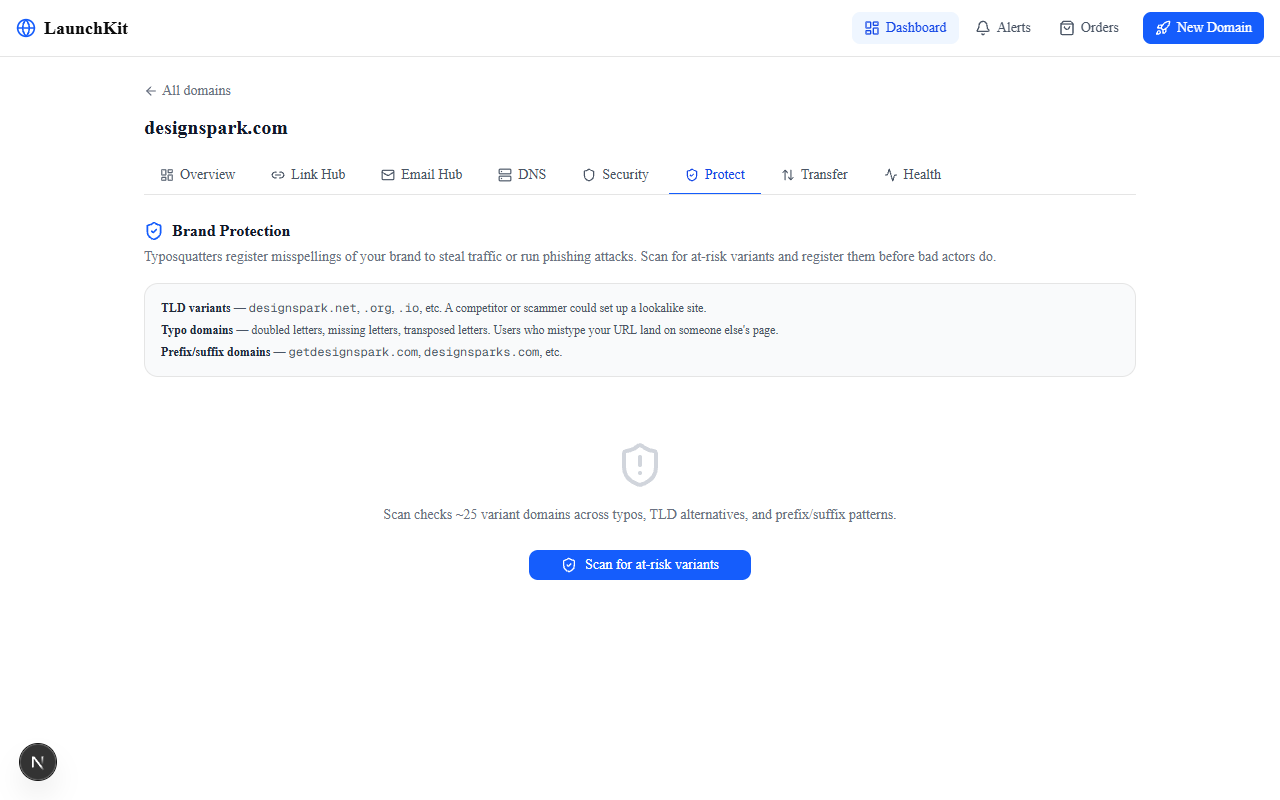This screenshot has width=1280, height=800.
Task: Open the Link Hub tab
Action: [308, 174]
